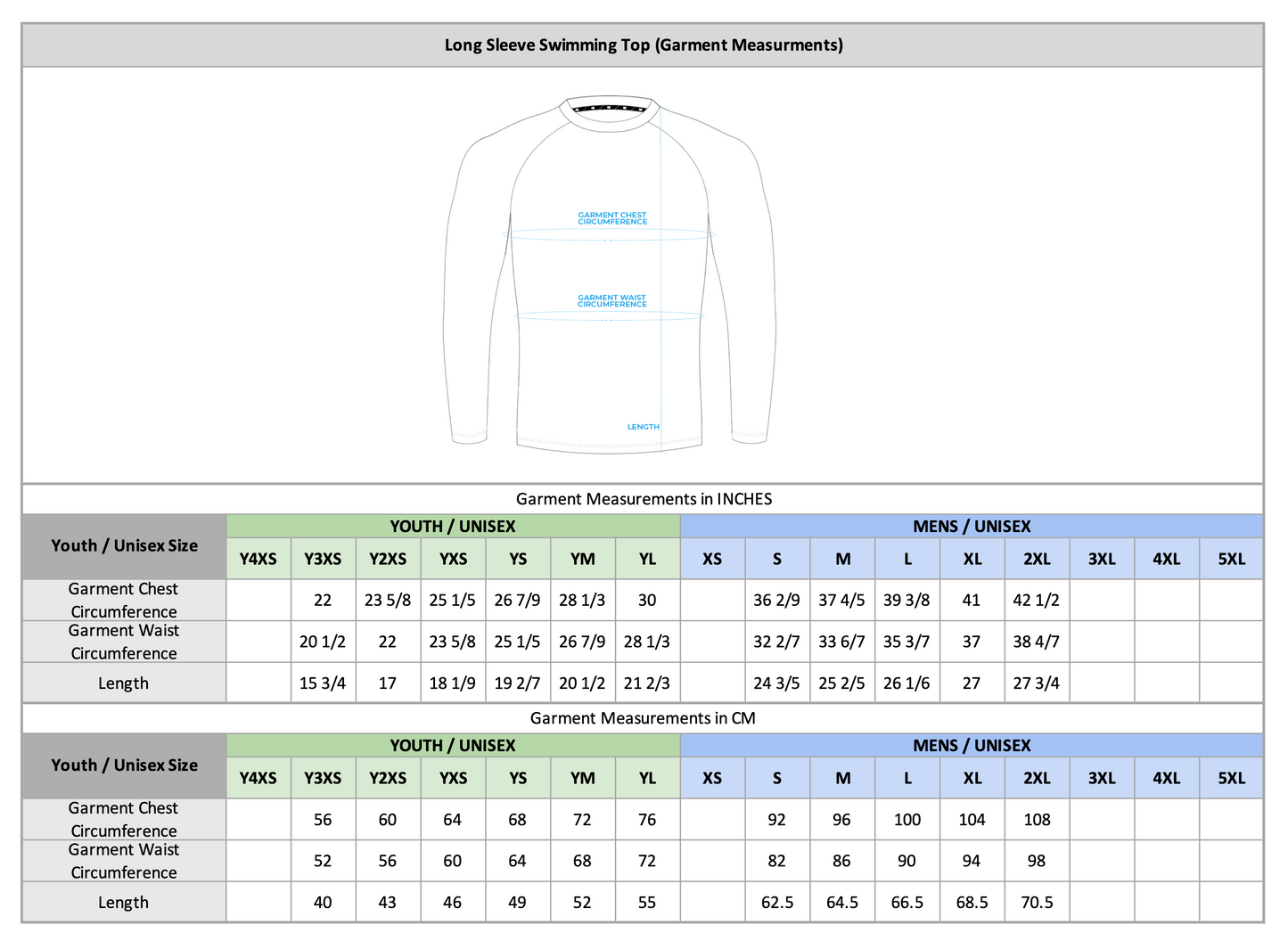The height and width of the screenshot is (941, 1288).
Task: Click the shirt illustration in the diagram area
Action: click(609, 267)
